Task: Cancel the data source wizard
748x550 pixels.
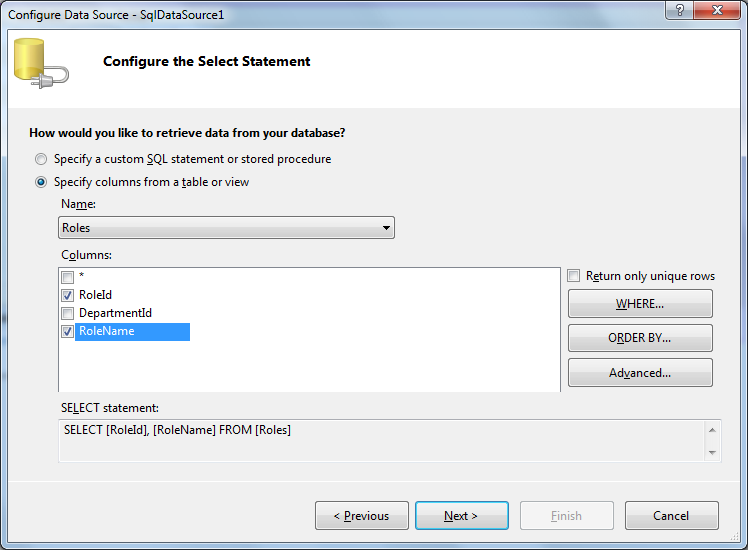Action: (x=671, y=516)
